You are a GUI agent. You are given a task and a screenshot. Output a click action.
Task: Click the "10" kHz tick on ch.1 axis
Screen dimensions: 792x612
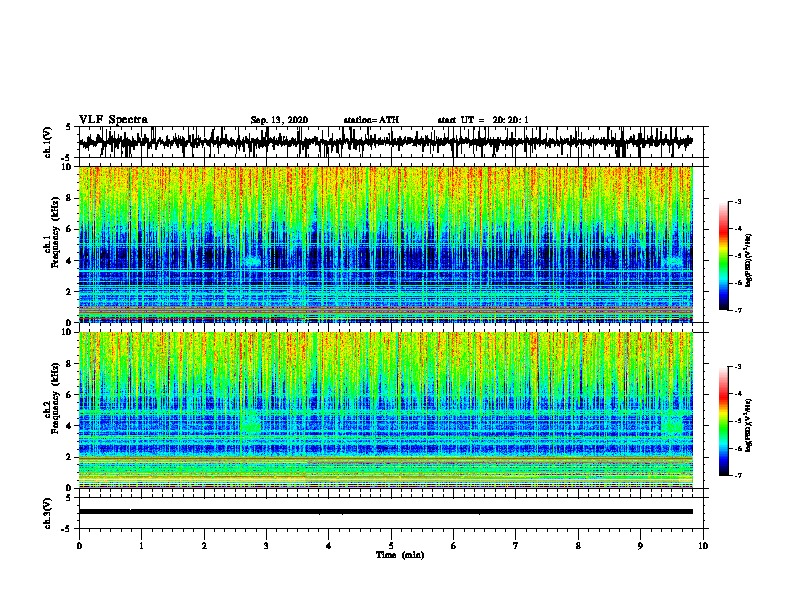68,167
